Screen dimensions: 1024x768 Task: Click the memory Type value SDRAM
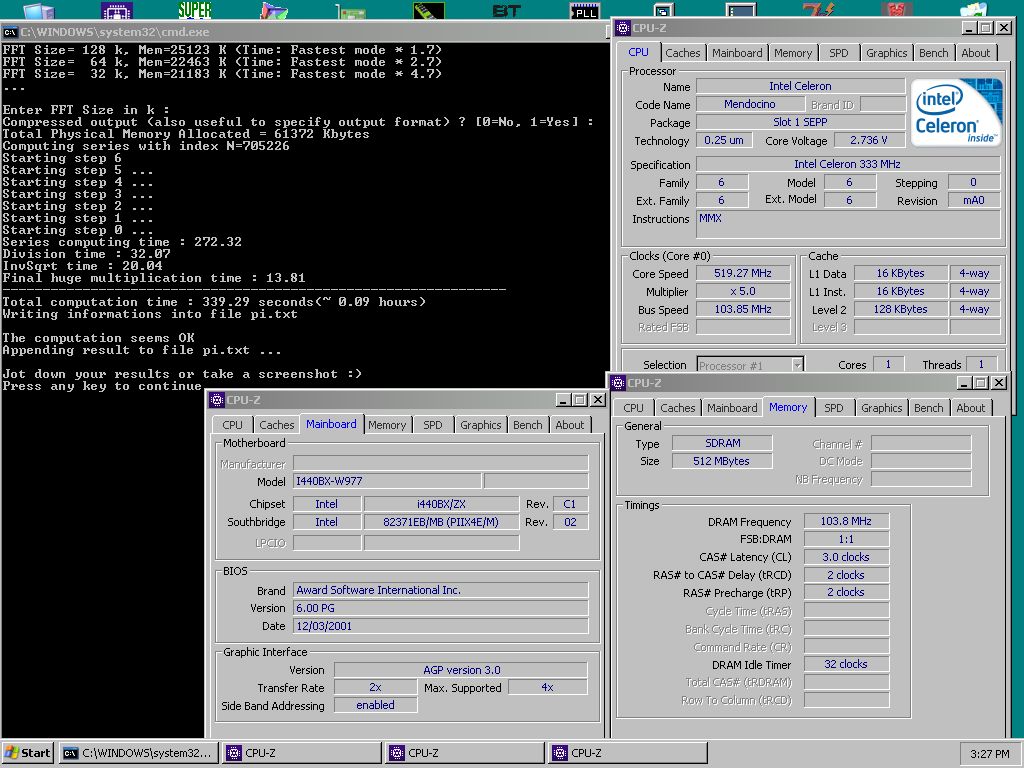pyautogui.click(x=722, y=443)
